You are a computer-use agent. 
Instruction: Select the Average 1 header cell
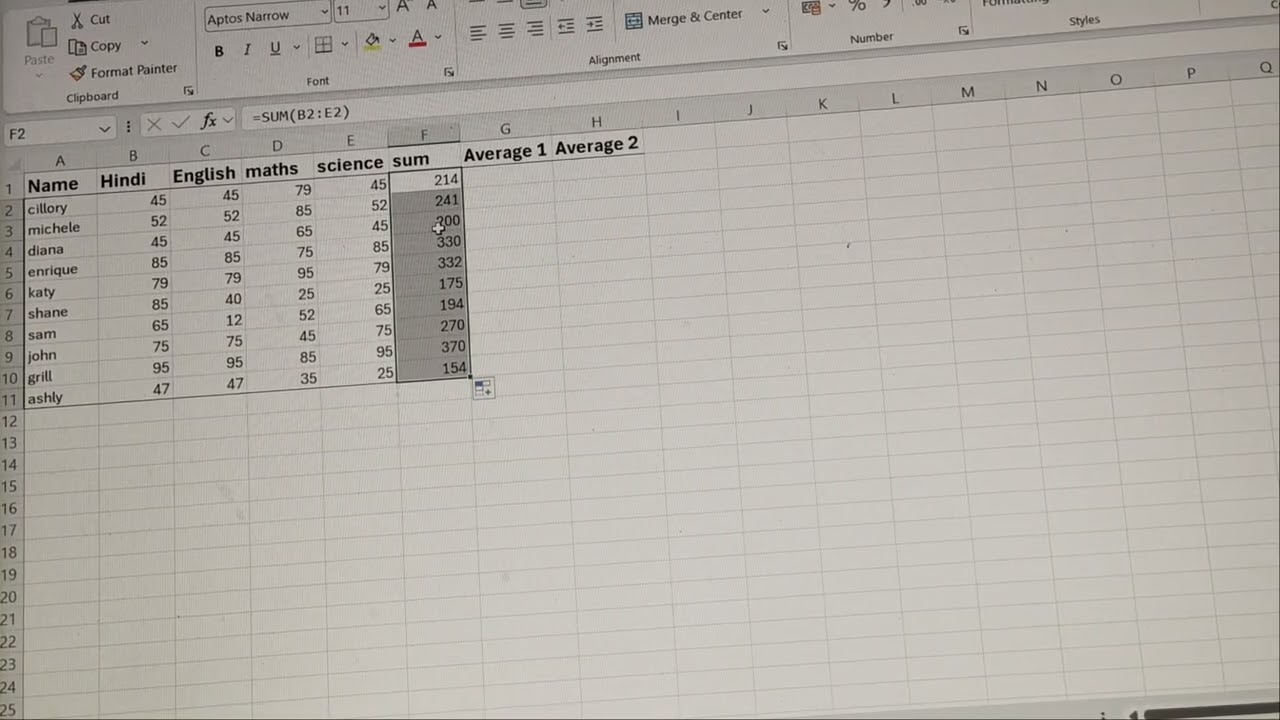506,152
